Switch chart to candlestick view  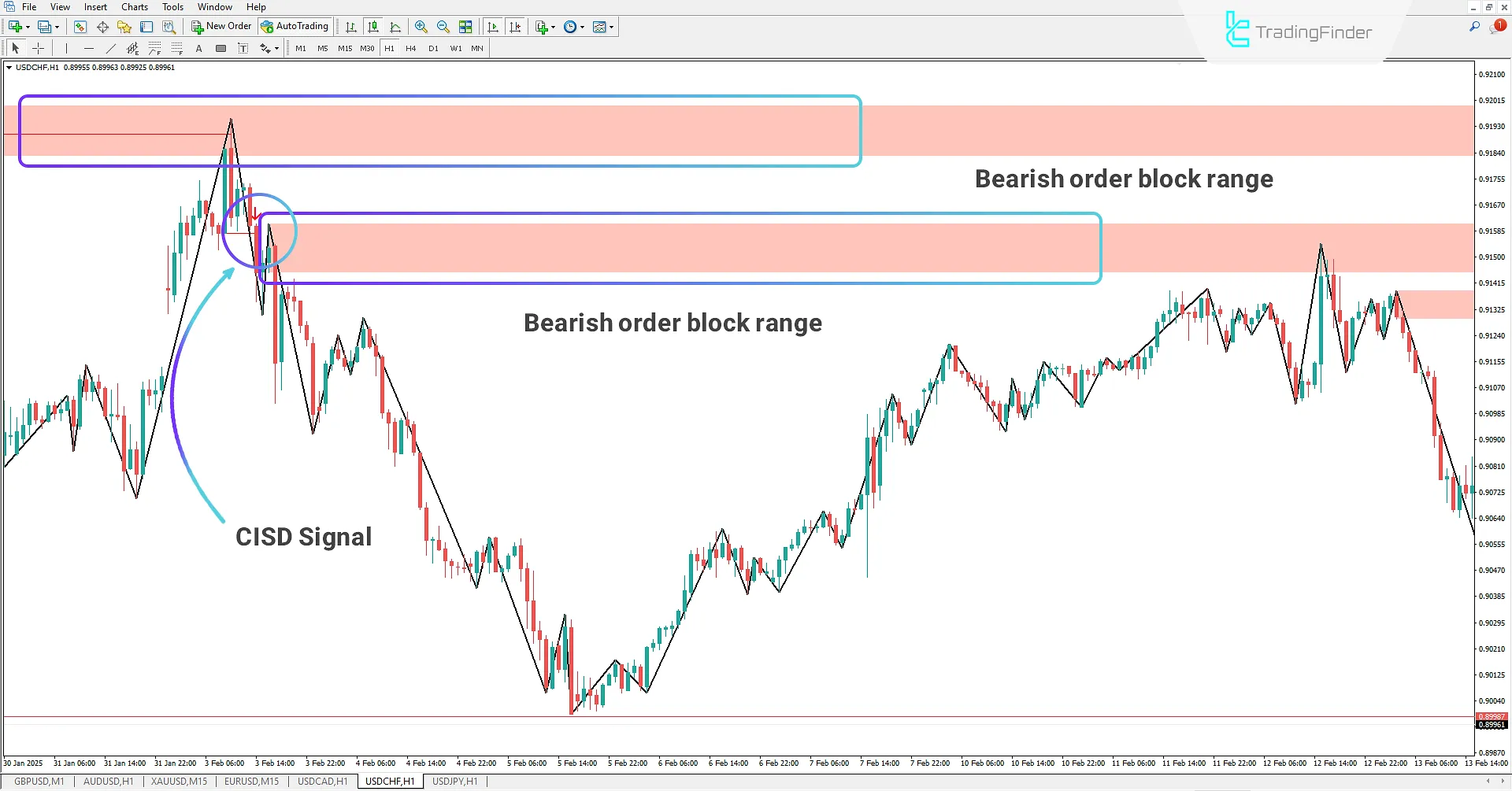(x=373, y=26)
